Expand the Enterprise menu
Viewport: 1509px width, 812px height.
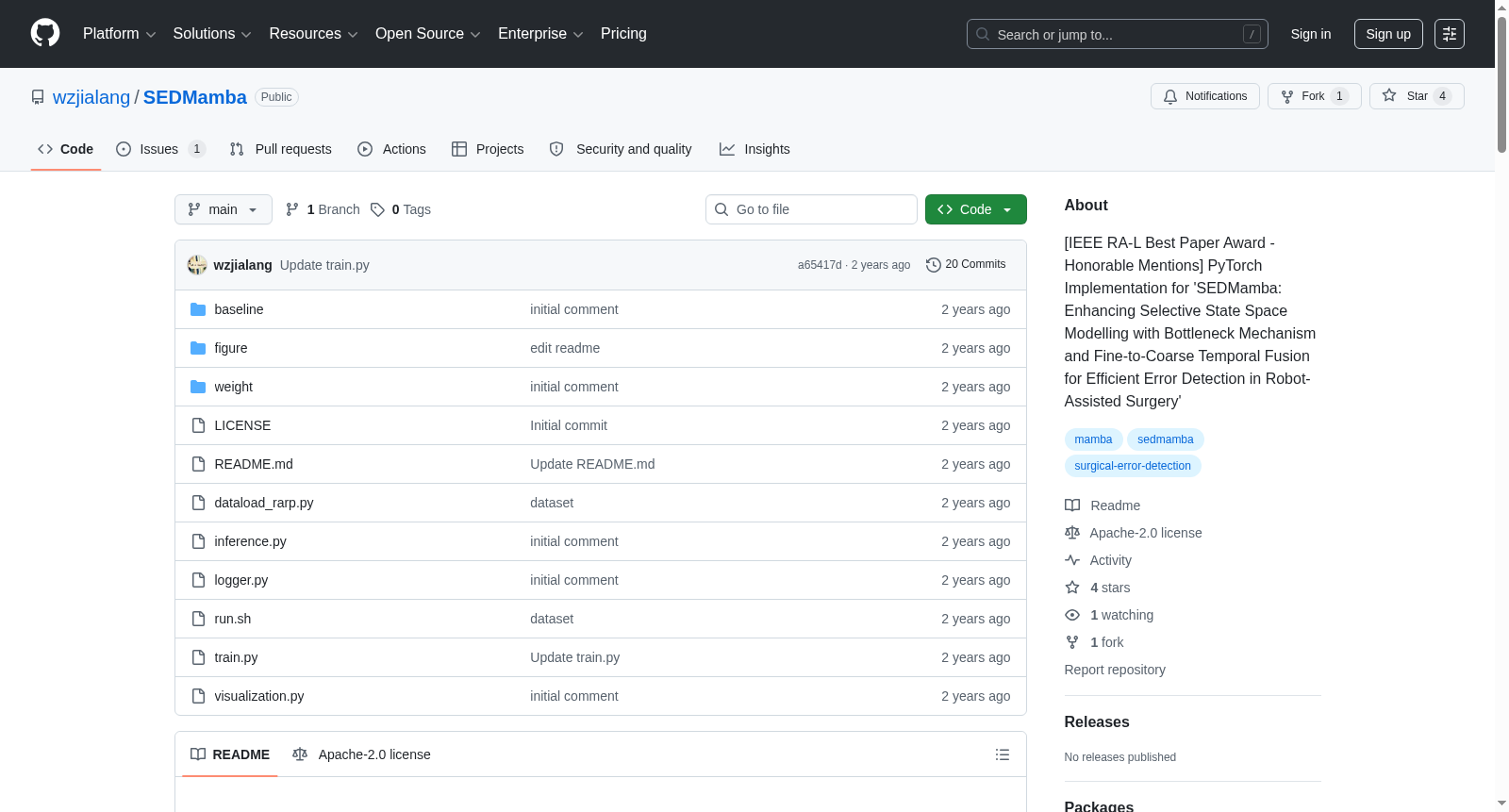point(540,34)
